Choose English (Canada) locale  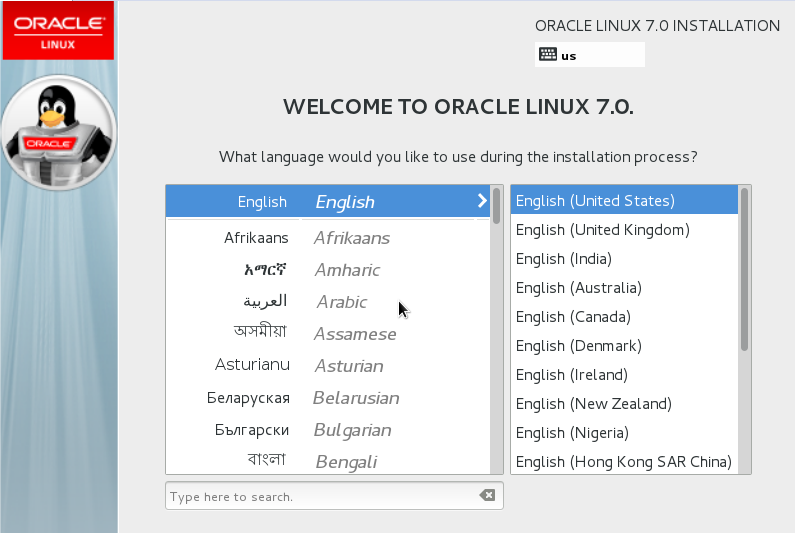point(624,316)
